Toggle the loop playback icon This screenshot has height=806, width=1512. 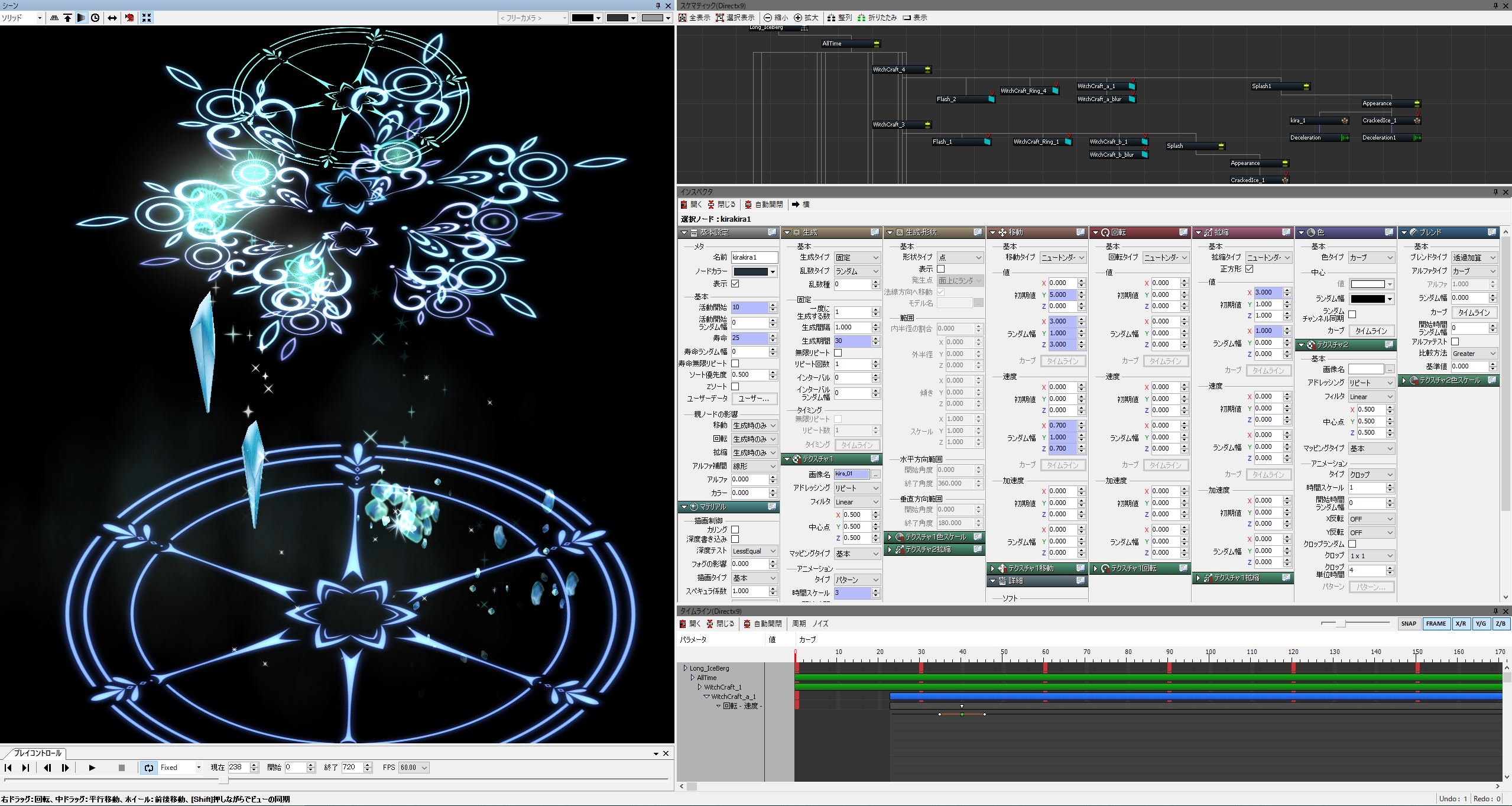[x=148, y=768]
